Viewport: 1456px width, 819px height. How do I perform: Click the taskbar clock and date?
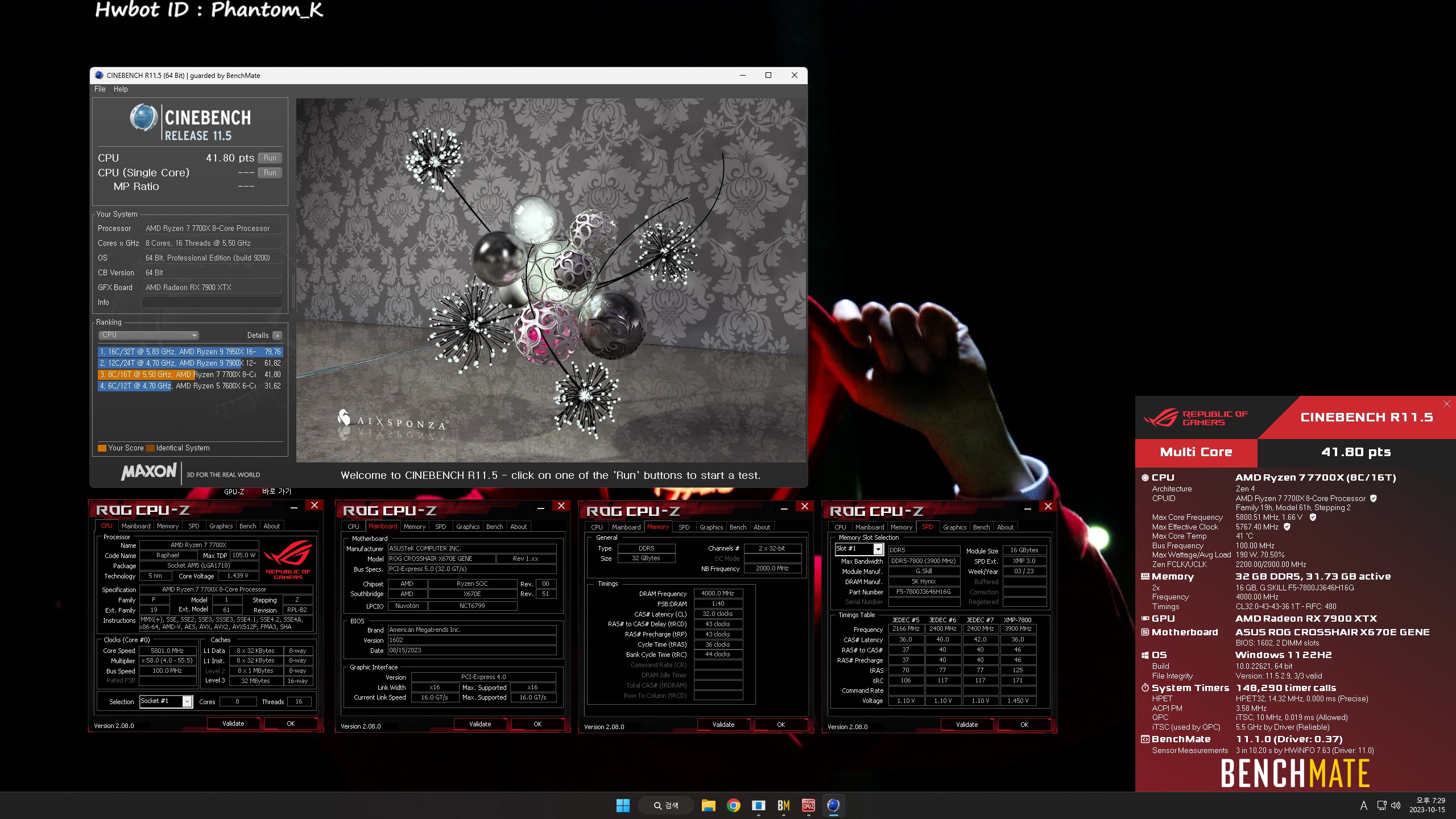(x=1427, y=805)
